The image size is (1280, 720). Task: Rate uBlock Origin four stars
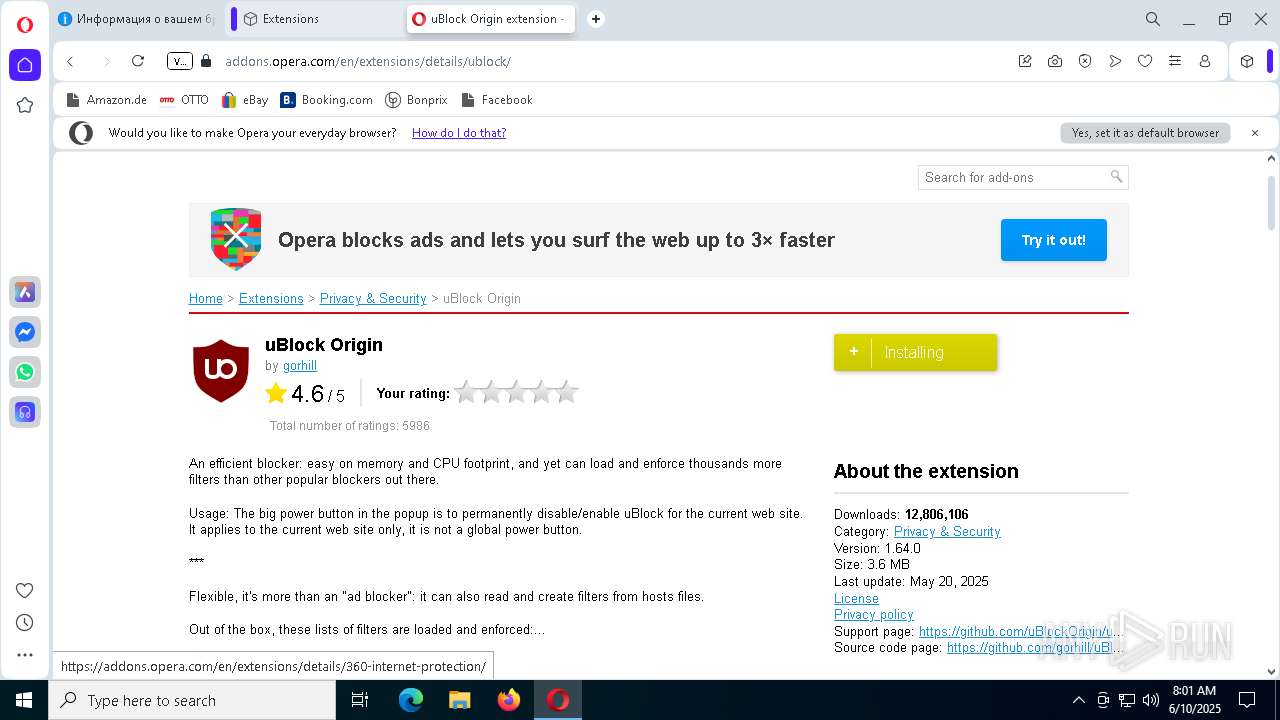(x=541, y=392)
